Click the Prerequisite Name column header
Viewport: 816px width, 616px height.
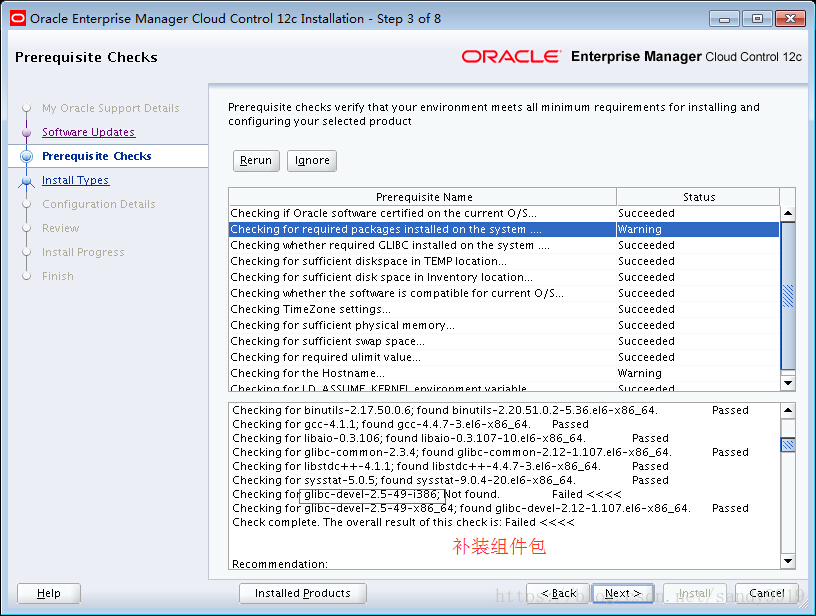(423, 197)
